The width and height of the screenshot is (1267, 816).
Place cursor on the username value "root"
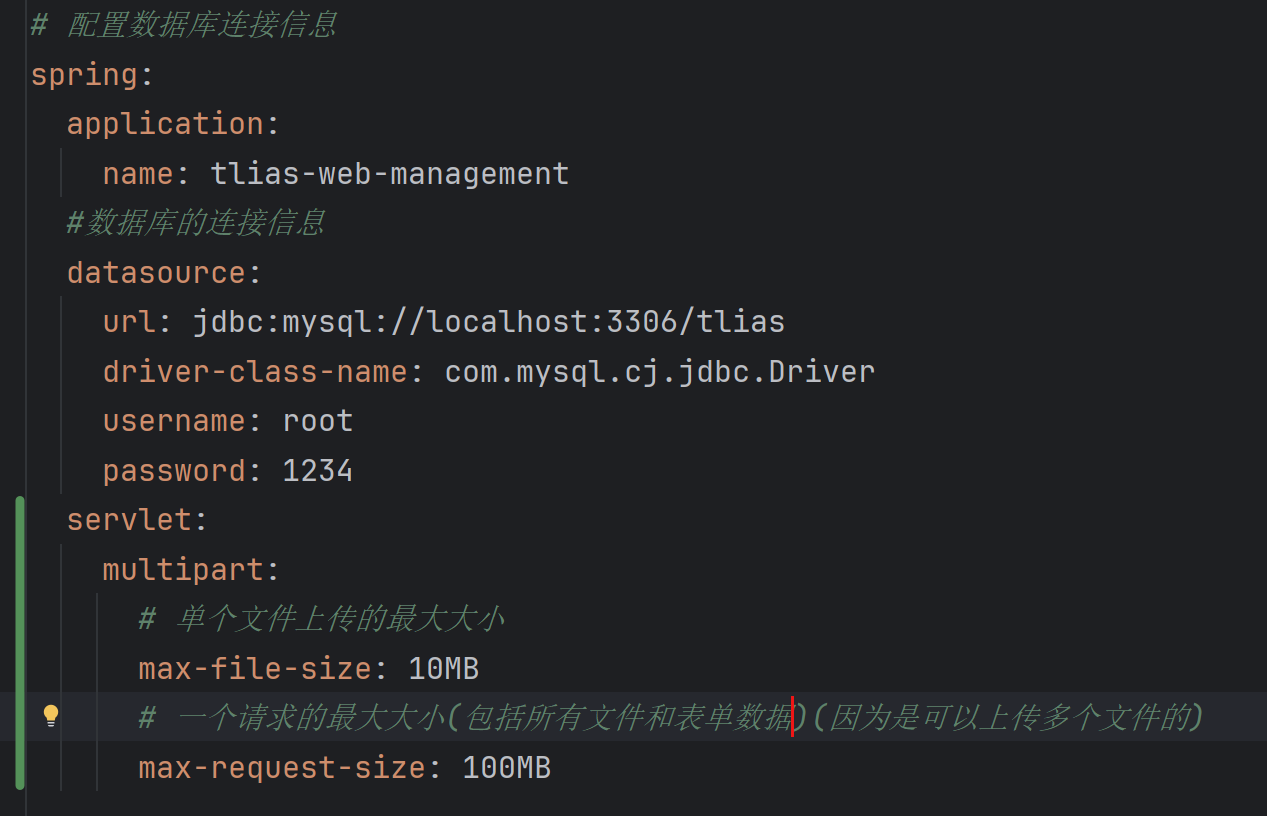tap(318, 421)
